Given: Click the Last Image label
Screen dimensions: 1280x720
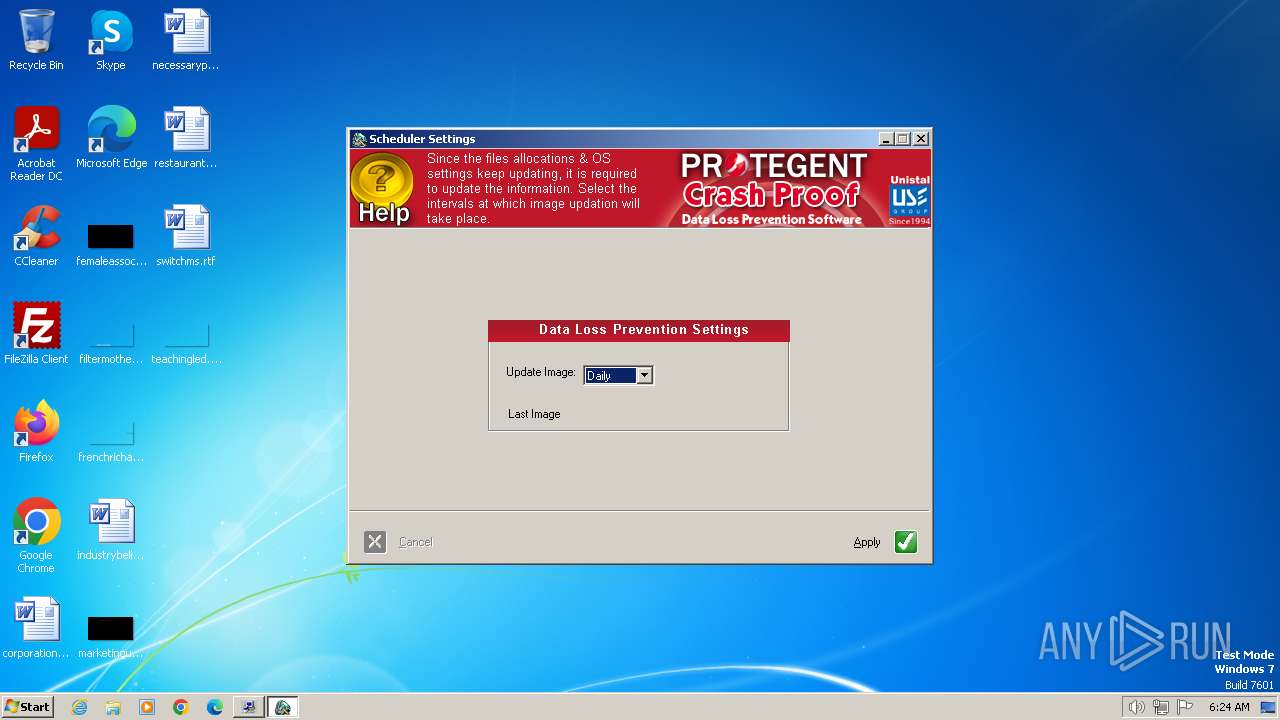Looking at the screenshot, I should click(534, 414).
